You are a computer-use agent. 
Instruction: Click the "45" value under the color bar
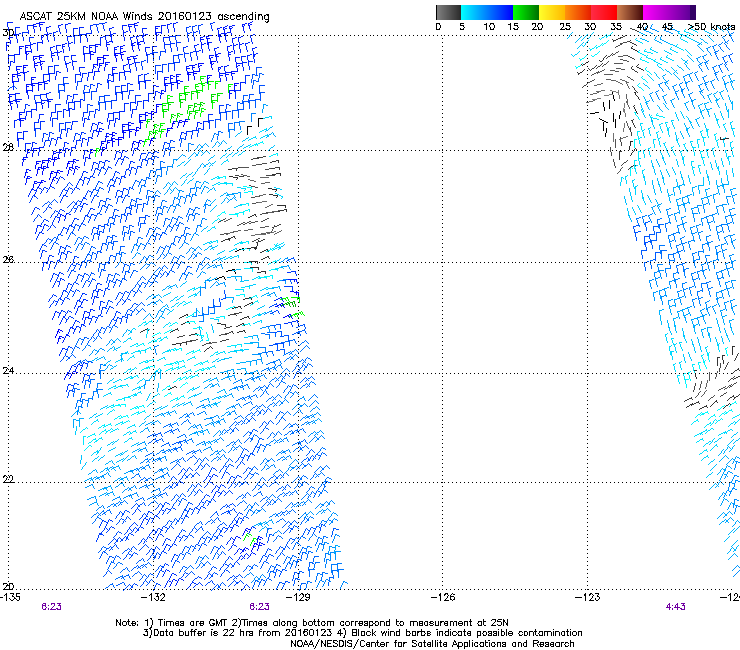coord(667,27)
